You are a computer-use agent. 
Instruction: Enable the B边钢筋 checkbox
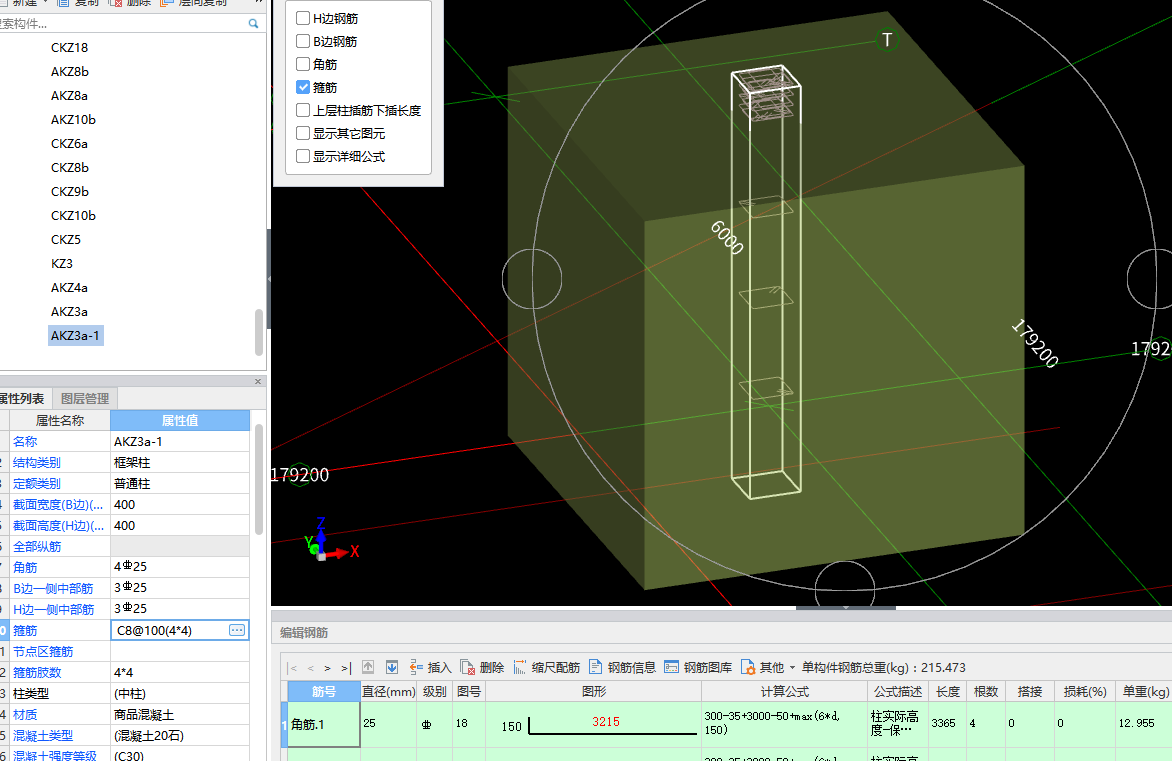point(303,41)
